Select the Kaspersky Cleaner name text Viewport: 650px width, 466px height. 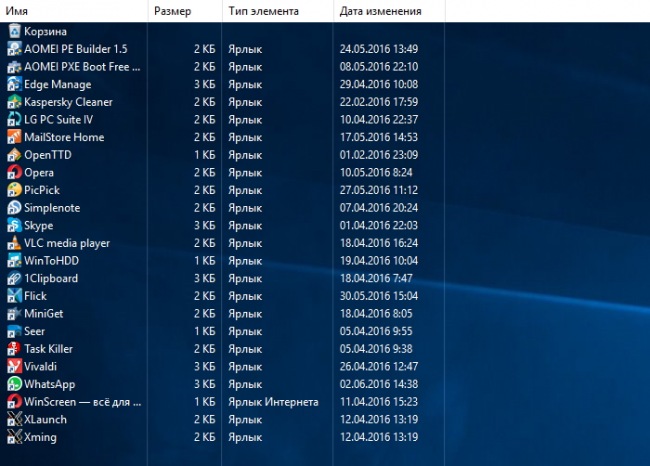pyautogui.click(x=68, y=102)
